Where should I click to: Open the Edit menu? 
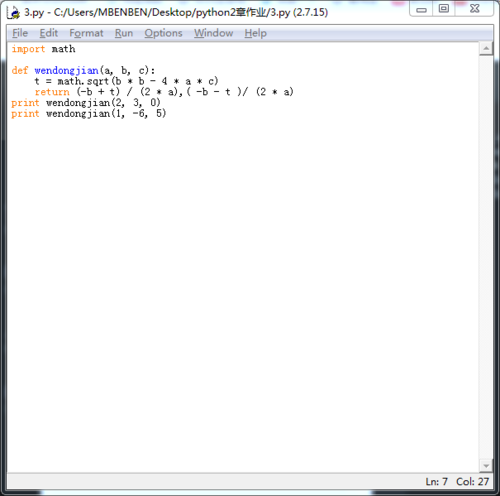pyautogui.click(x=49, y=33)
